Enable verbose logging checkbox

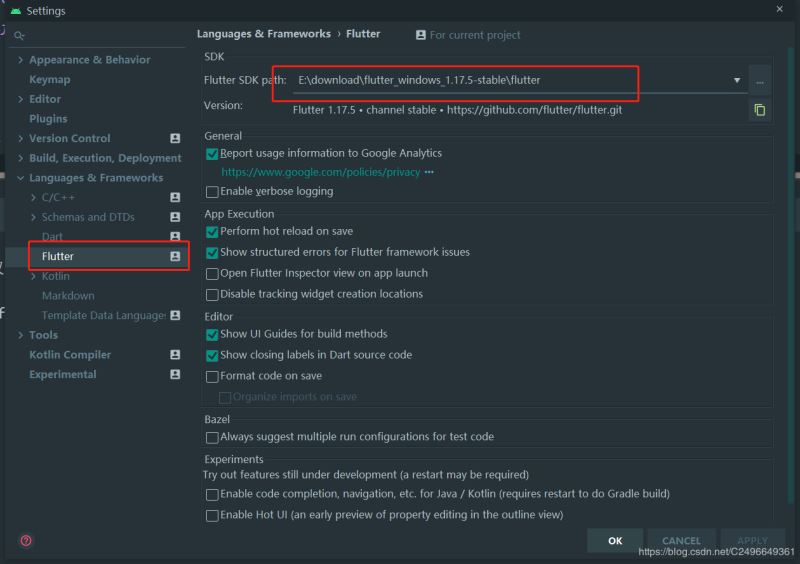coord(212,192)
